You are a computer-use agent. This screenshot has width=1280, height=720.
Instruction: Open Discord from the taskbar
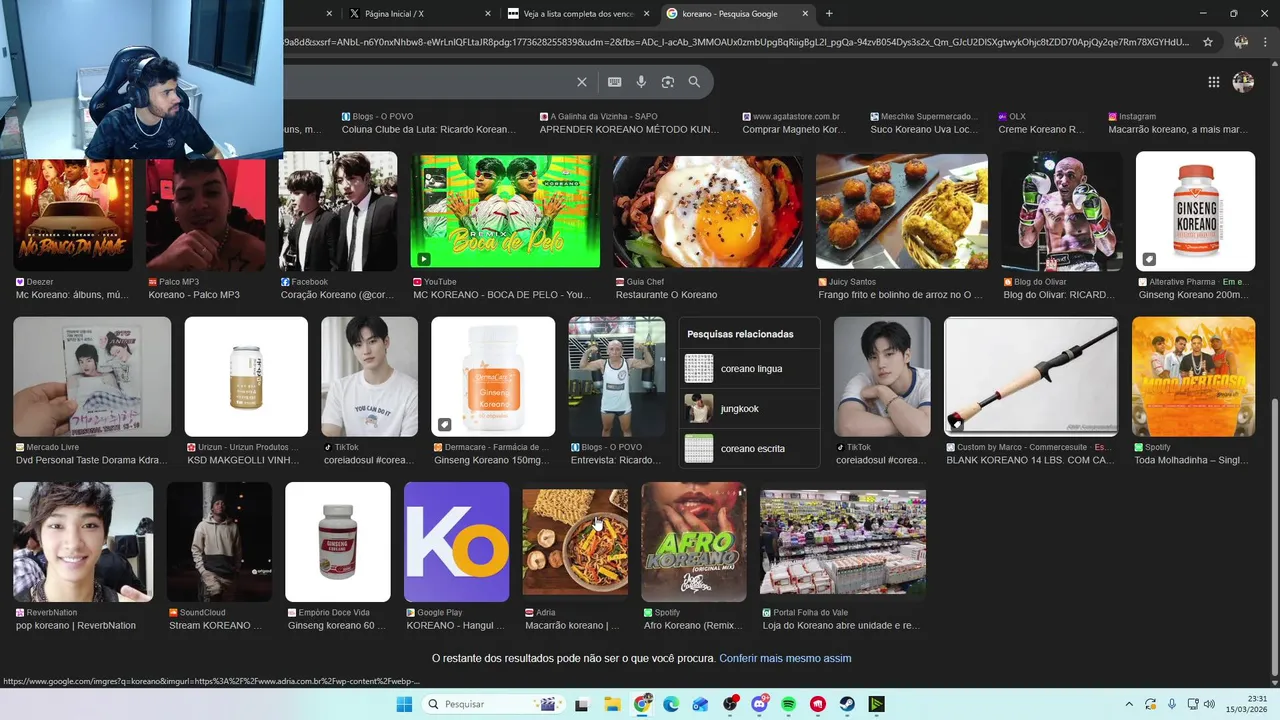click(760, 704)
